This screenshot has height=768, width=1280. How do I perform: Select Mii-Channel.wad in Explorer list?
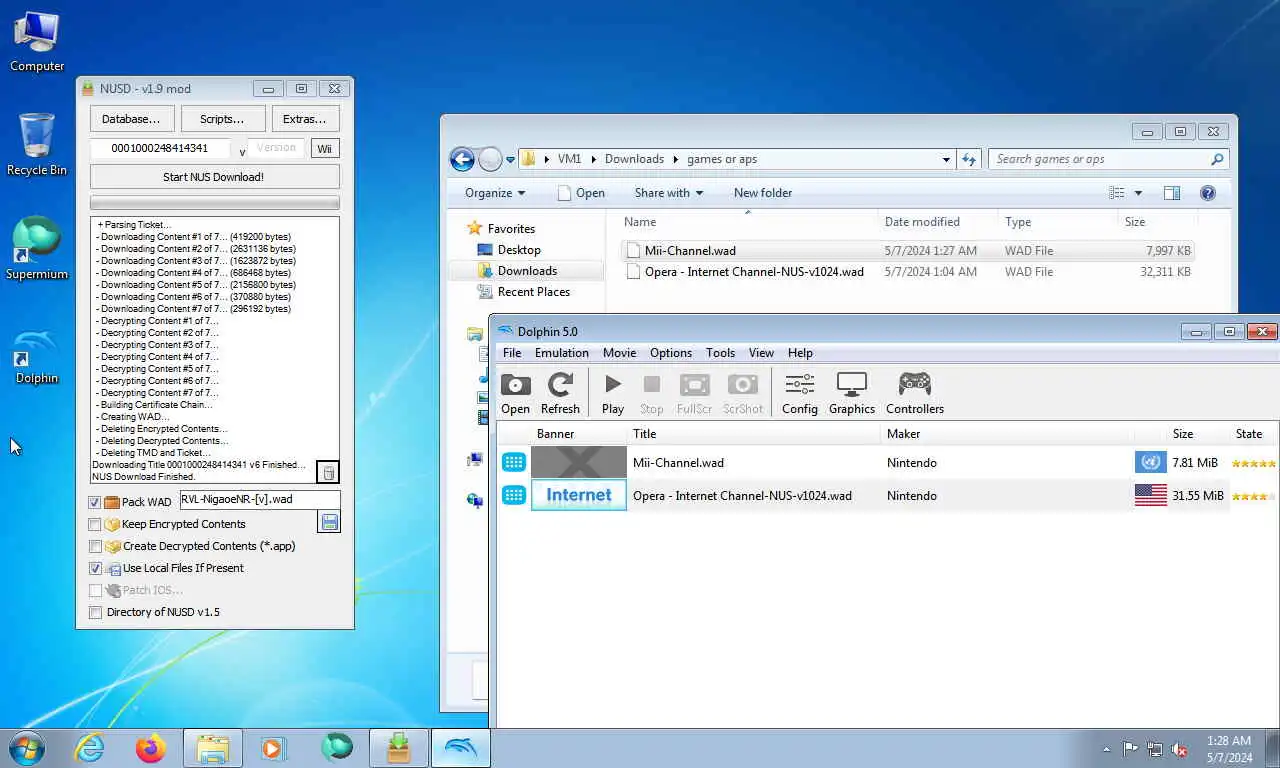907,251
